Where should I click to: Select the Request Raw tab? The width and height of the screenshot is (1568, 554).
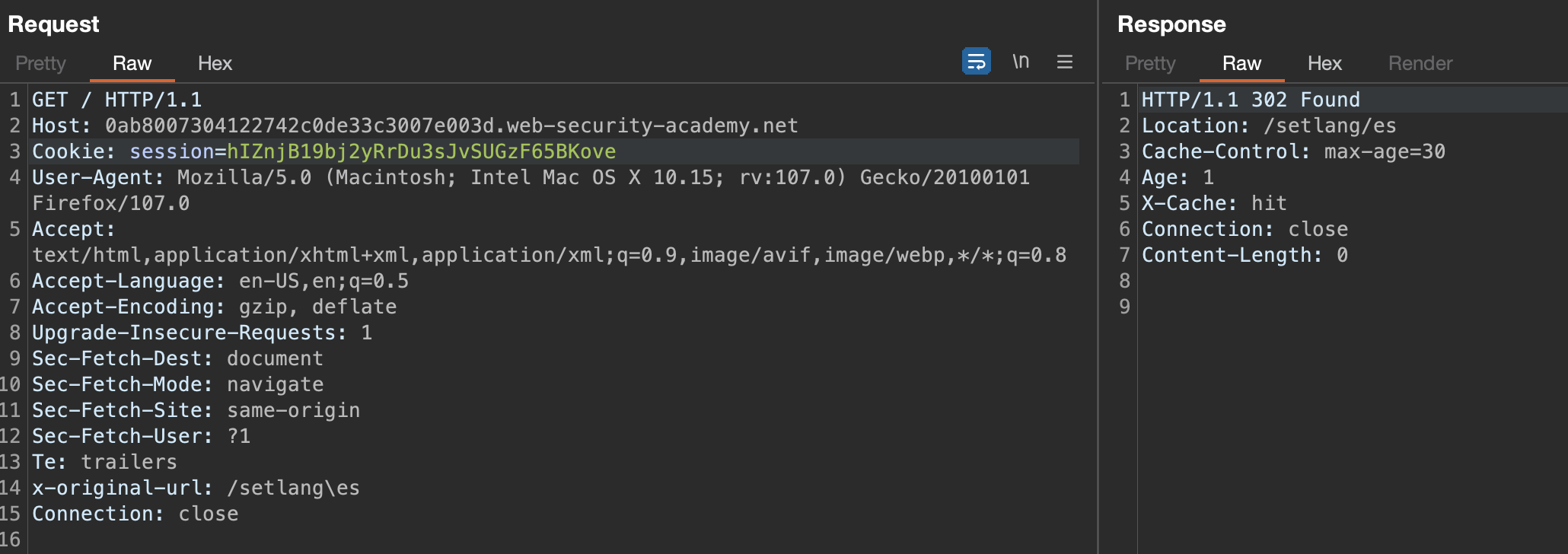click(132, 63)
